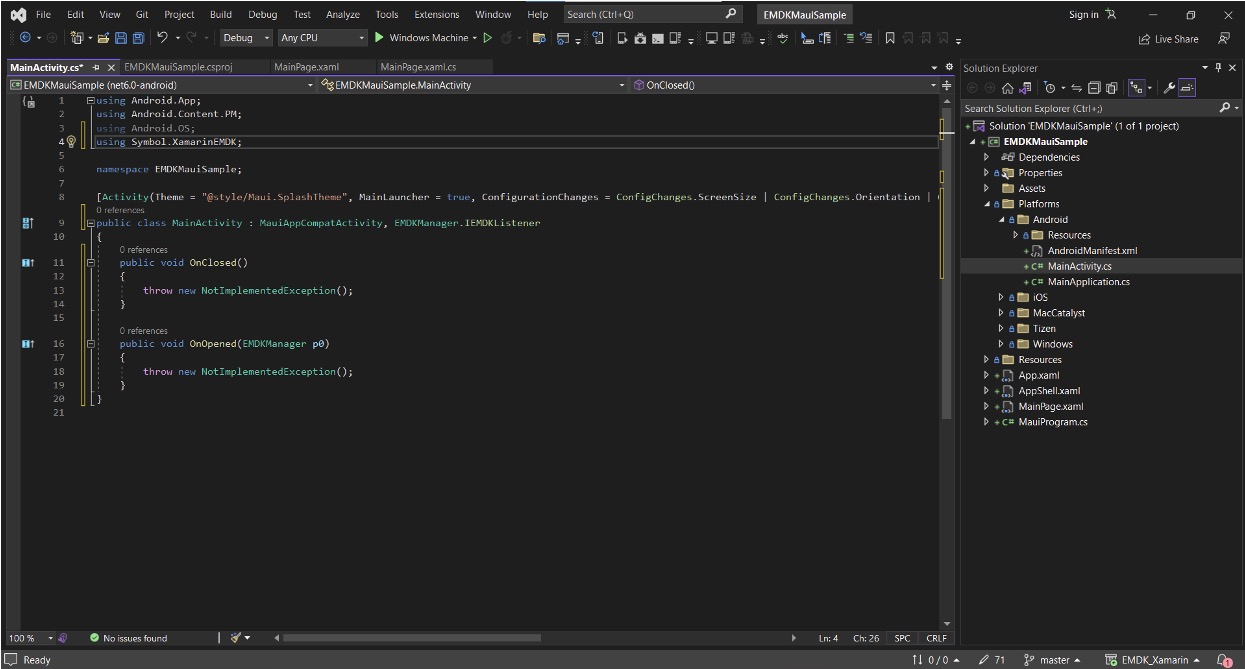The width and height of the screenshot is (1245, 669).
Task: Open Properties via the wrench icon
Action: tap(1168, 88)
